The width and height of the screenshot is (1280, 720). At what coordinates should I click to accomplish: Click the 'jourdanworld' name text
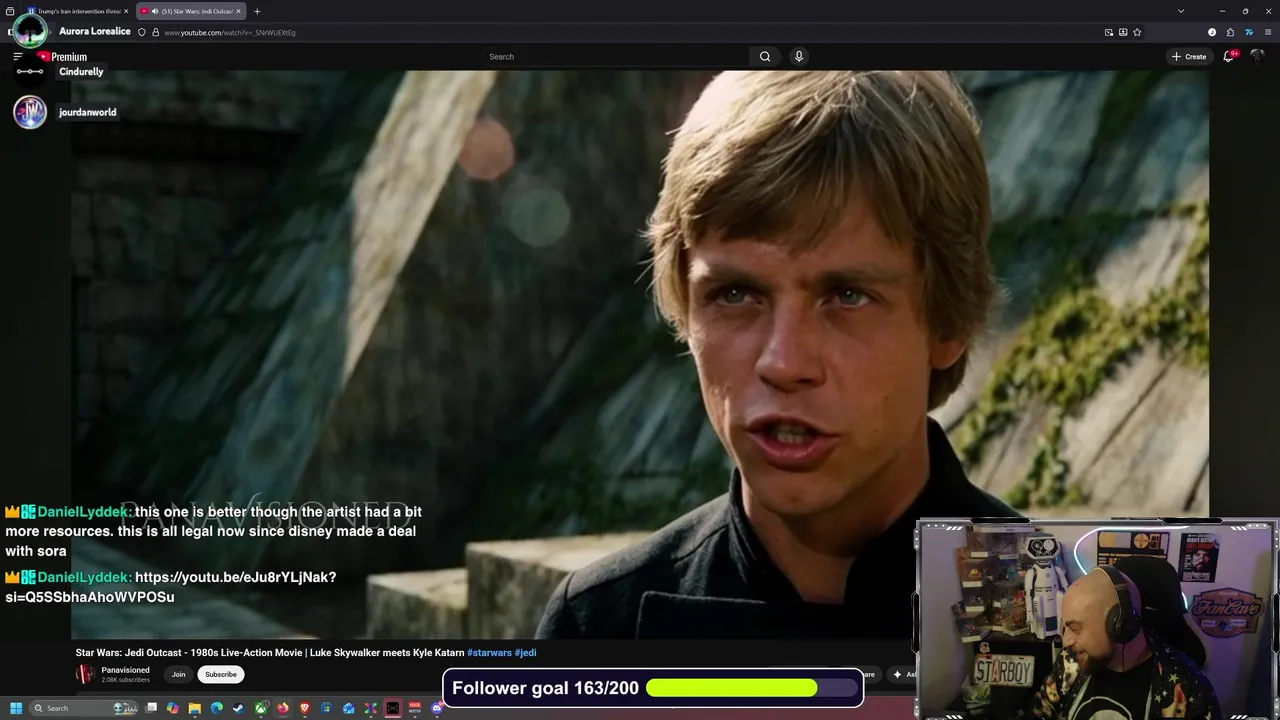(x=87, y=112)
